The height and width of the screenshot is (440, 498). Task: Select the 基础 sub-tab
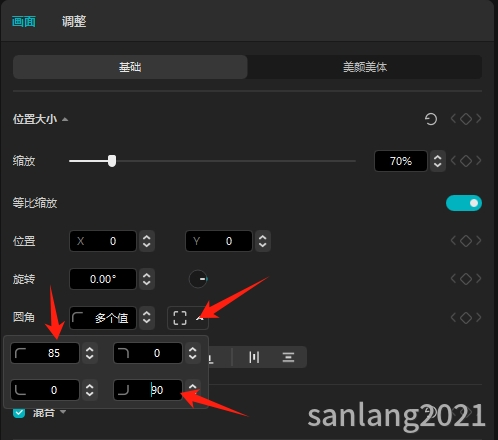[x=130, y=67]
